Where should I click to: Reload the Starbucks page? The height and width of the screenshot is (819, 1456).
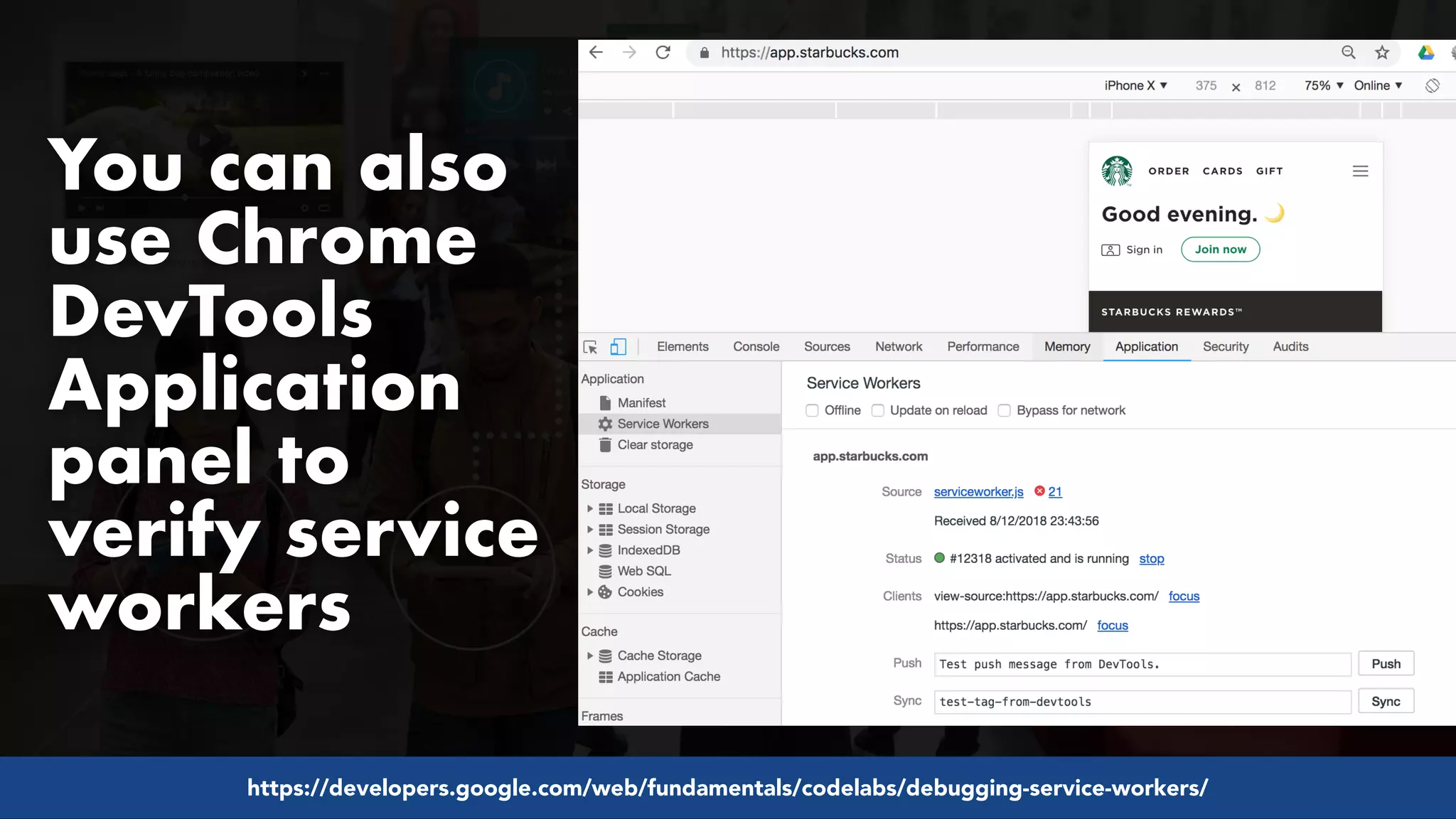663,53
